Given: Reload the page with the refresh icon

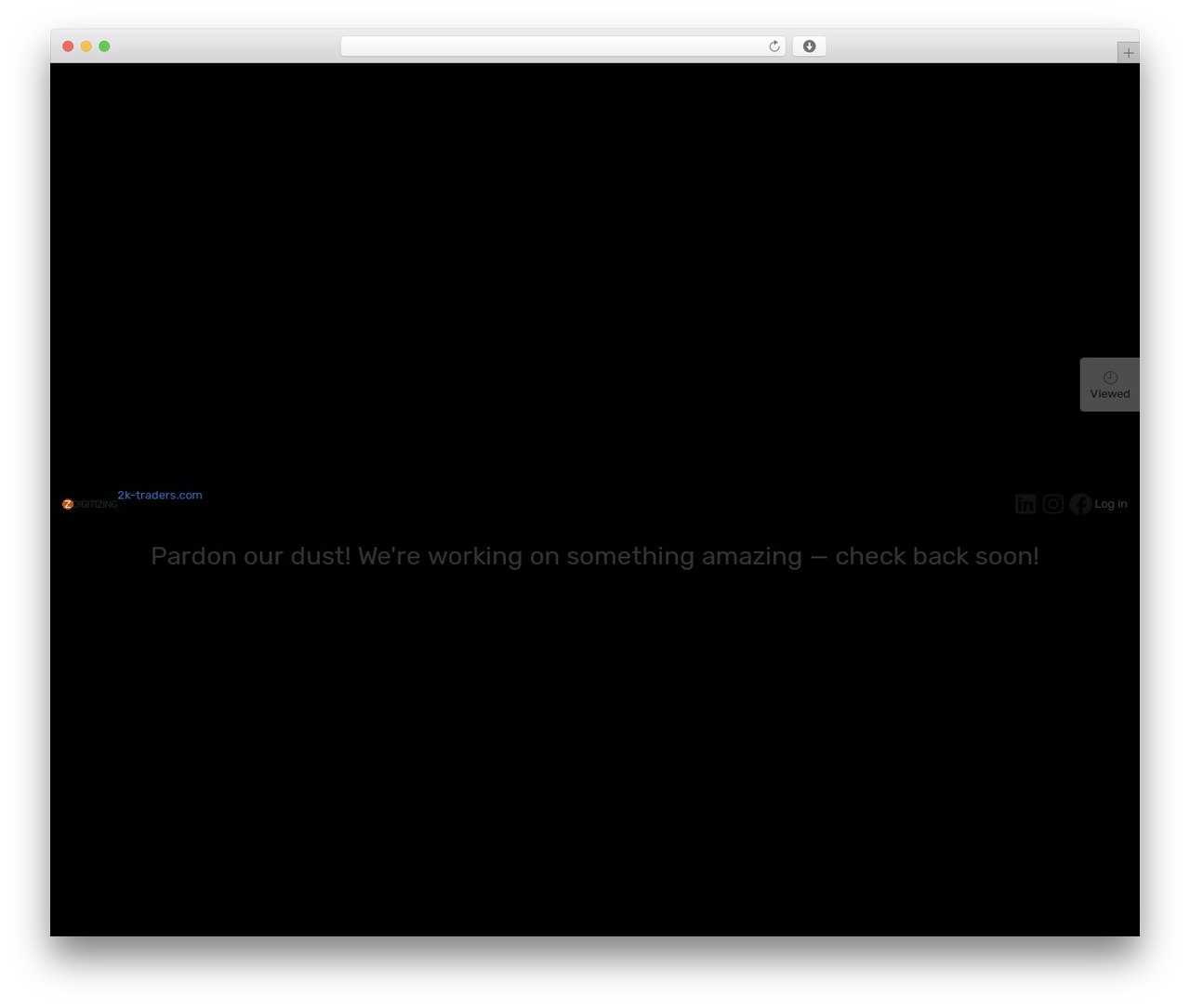Looking at the screenshot, I should (774, 46).
